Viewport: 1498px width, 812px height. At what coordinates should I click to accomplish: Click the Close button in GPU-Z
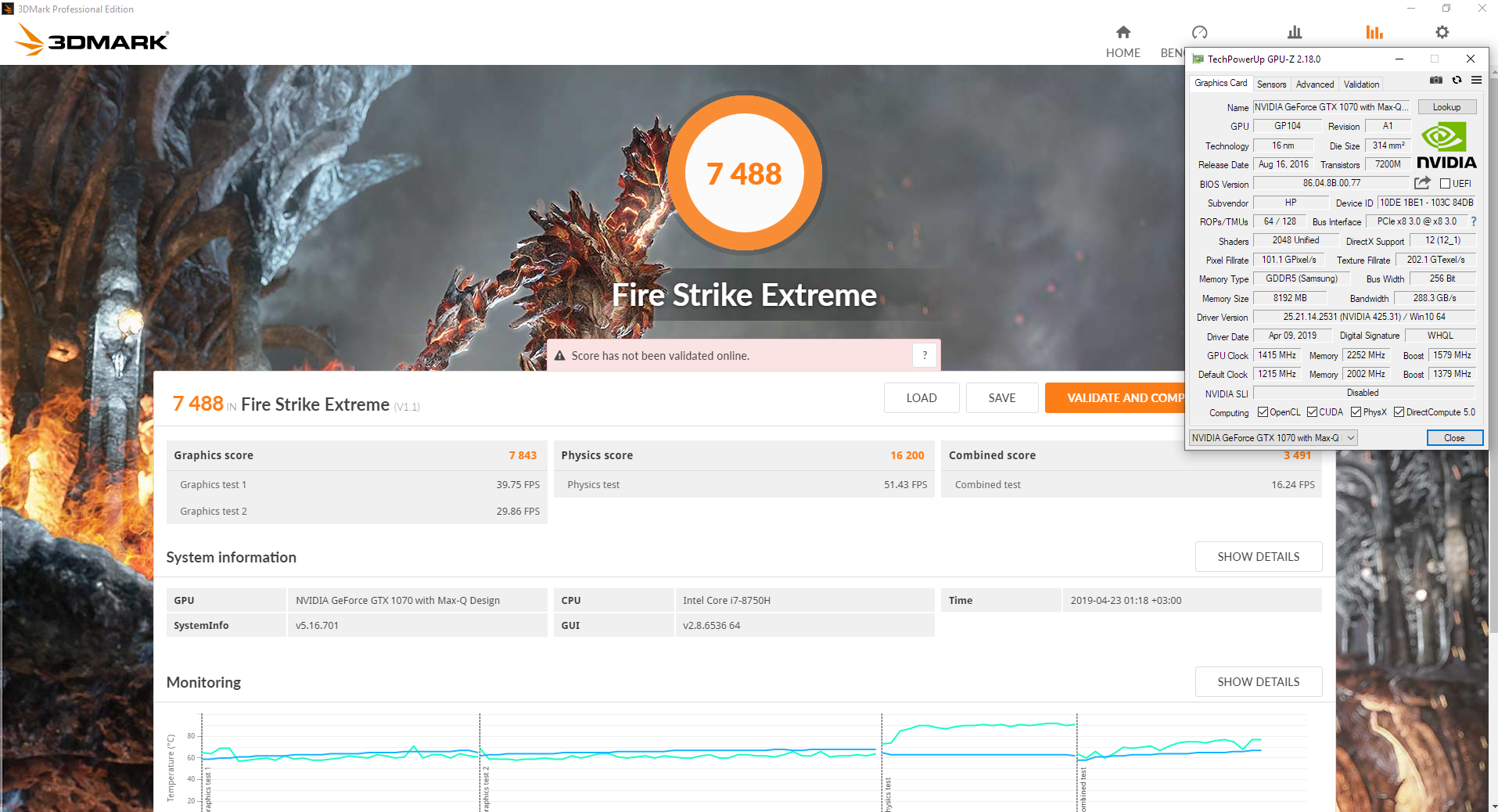point(1454,438)
